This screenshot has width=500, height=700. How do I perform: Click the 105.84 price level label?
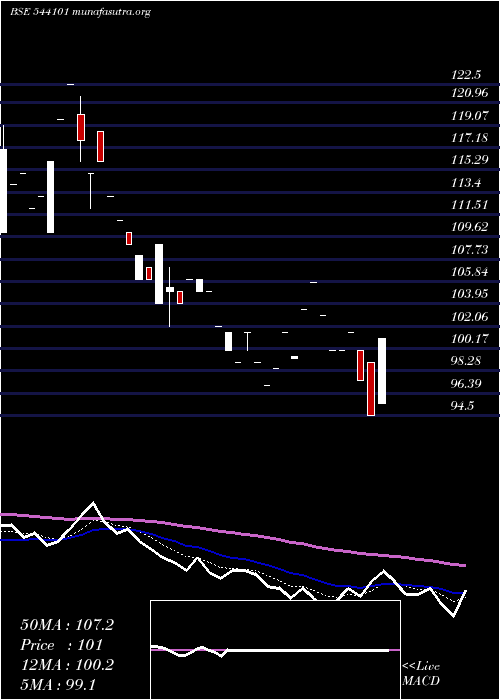470,272
